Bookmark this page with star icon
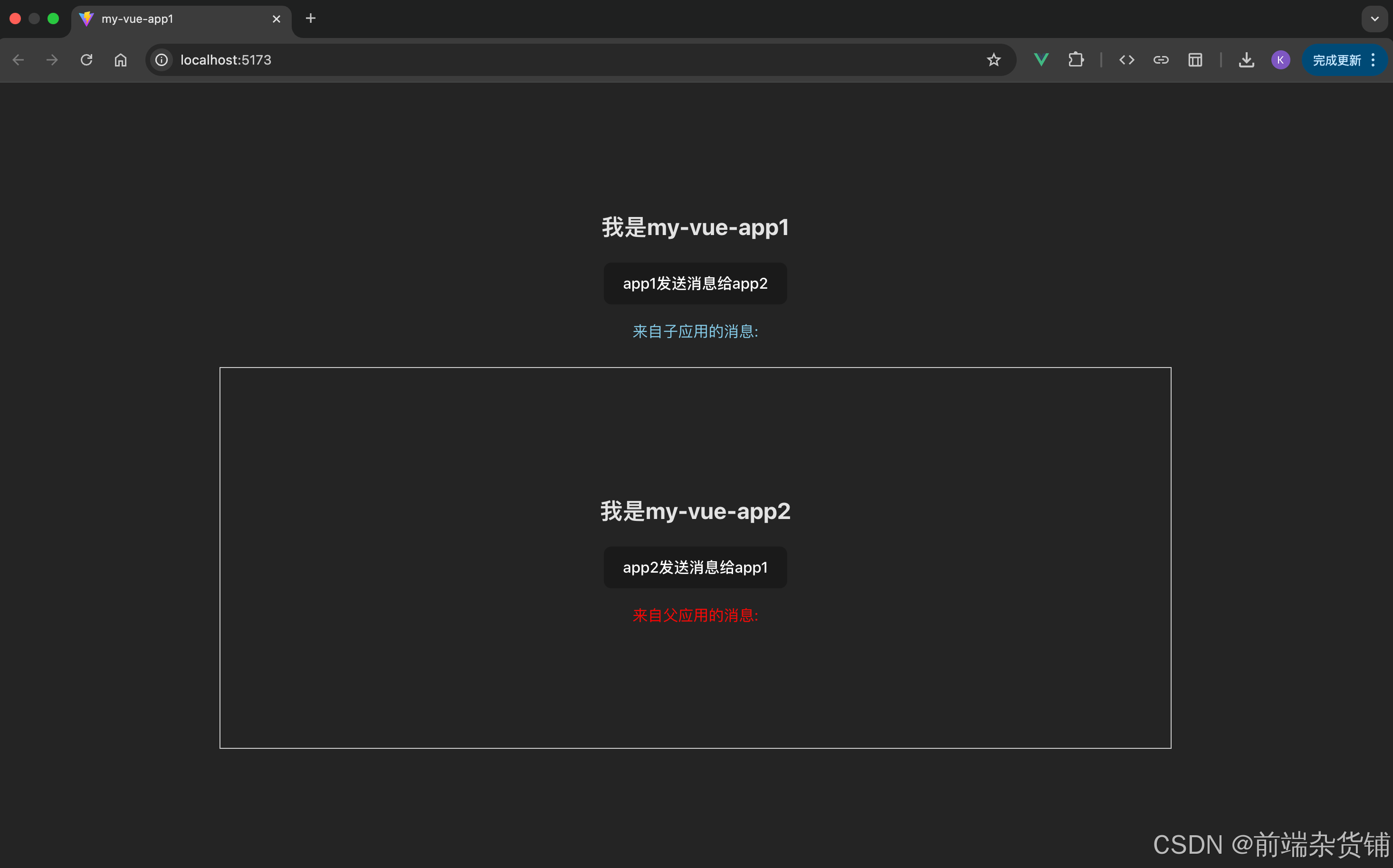Screen dimensions: 1393x868 (994, 60)
